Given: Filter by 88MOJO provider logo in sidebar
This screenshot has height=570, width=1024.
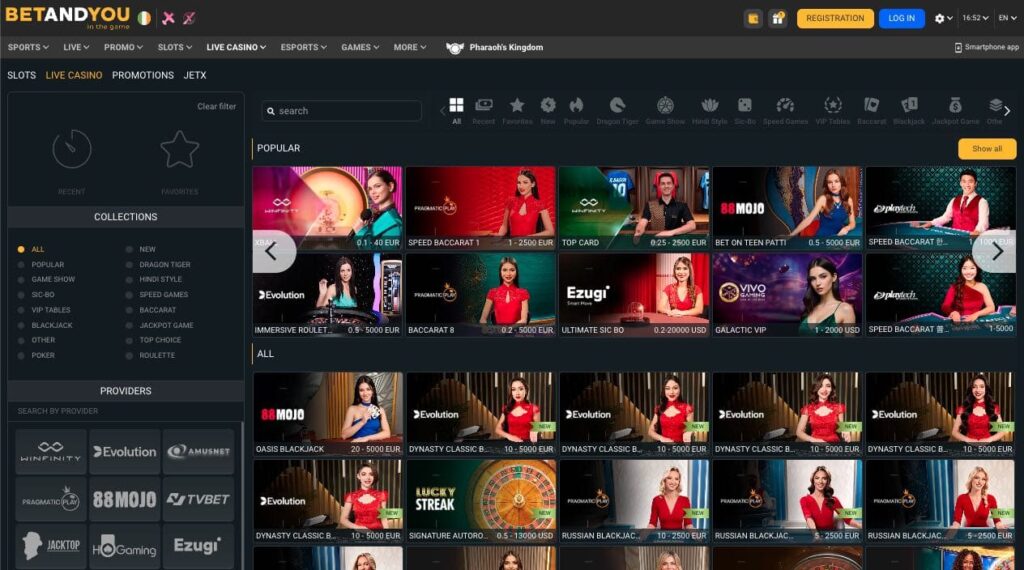Looking at the screenshot, I should pos(125,499).
